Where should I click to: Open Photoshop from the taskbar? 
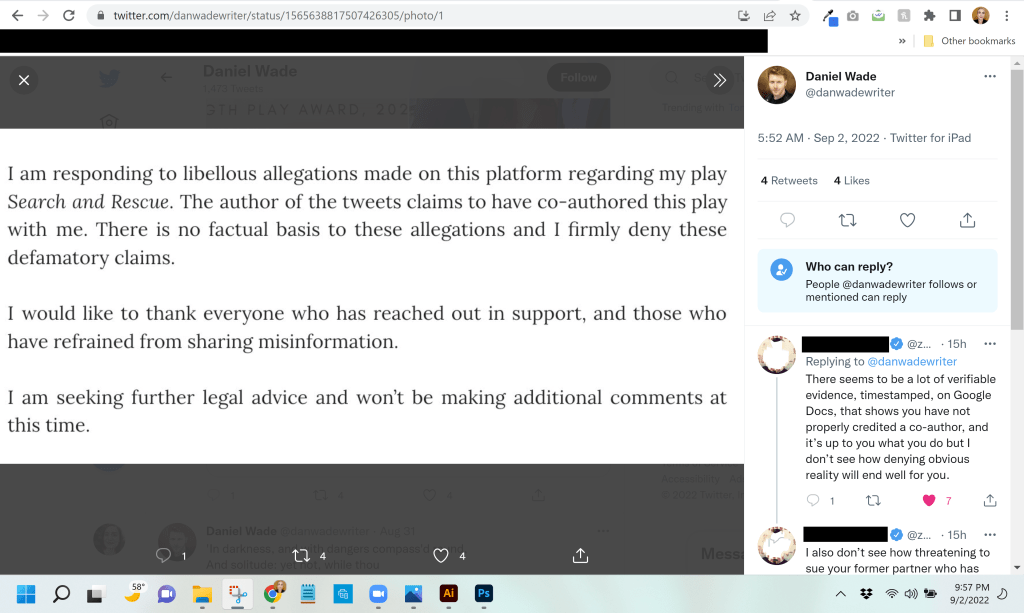484,594
